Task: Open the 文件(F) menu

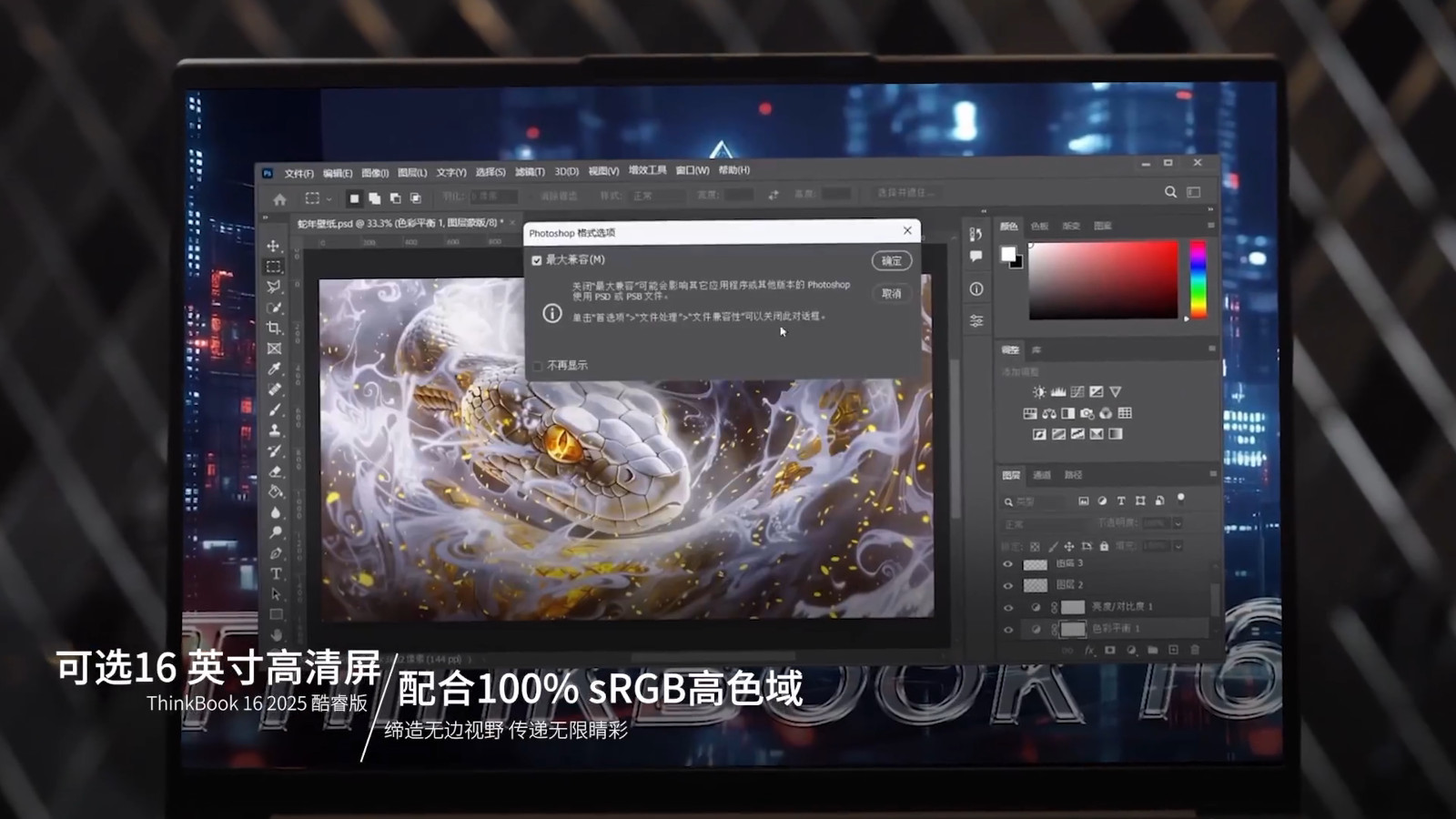Action: point(298,173)
